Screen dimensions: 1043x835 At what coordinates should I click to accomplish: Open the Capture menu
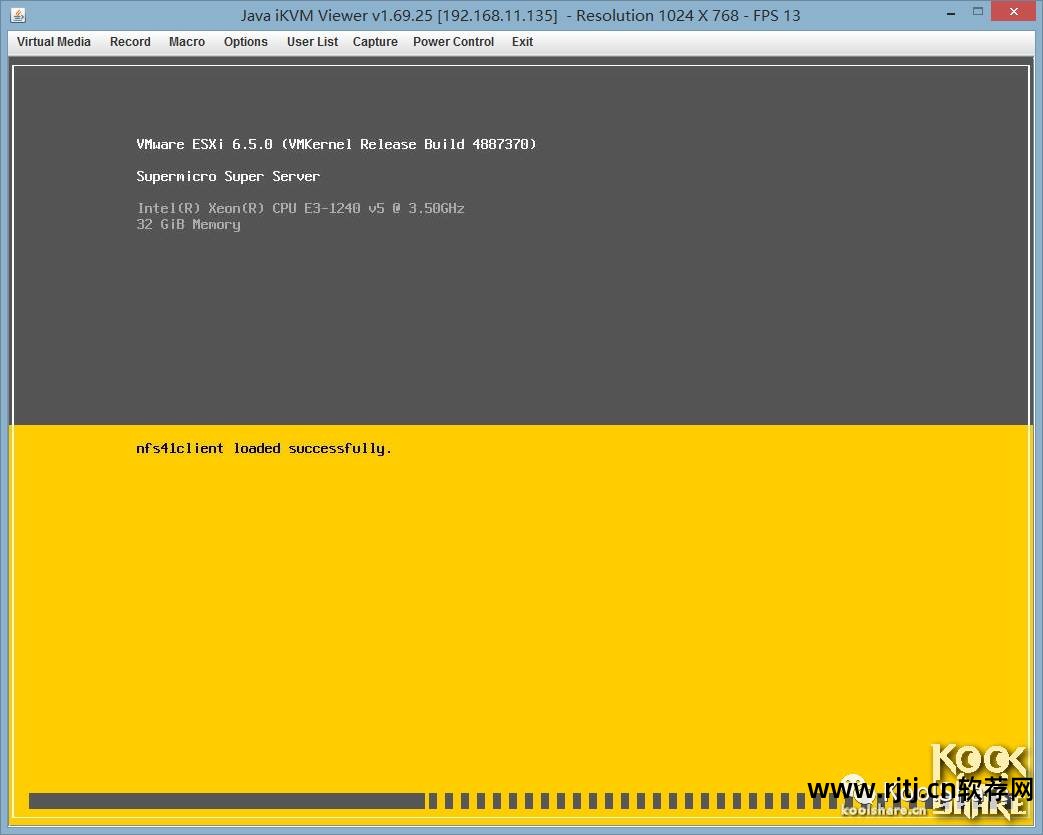tap(375, 42)
